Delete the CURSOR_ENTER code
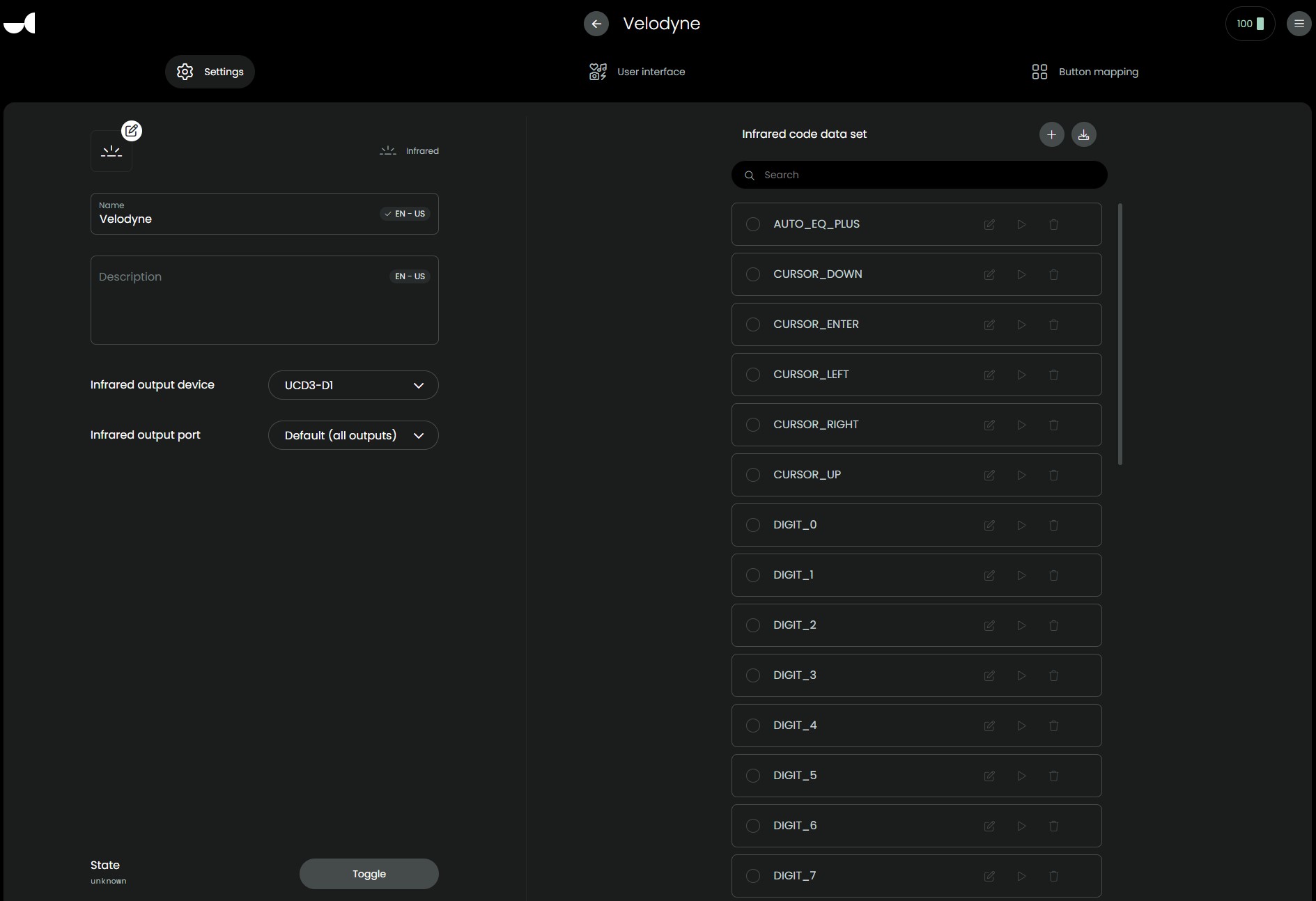Viewport: 1316px width, 901px height. [x=1053, y=325]
